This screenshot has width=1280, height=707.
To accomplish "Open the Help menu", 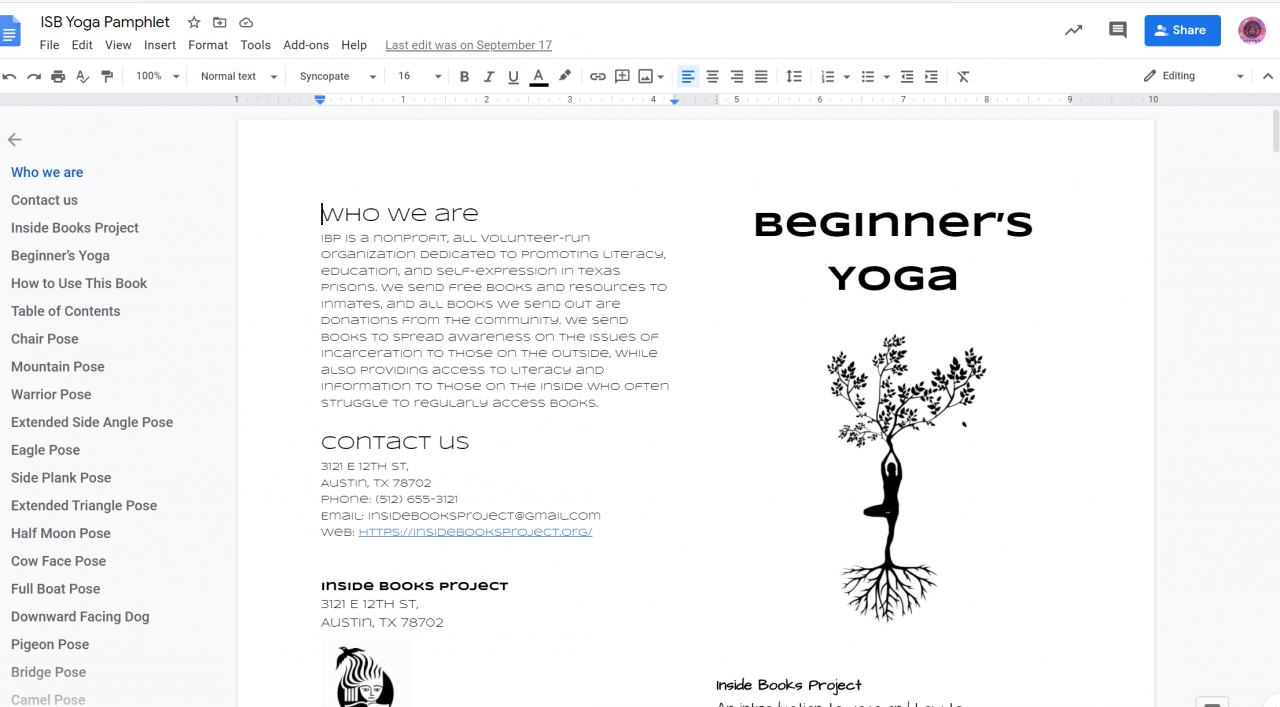I will [354, 45].
